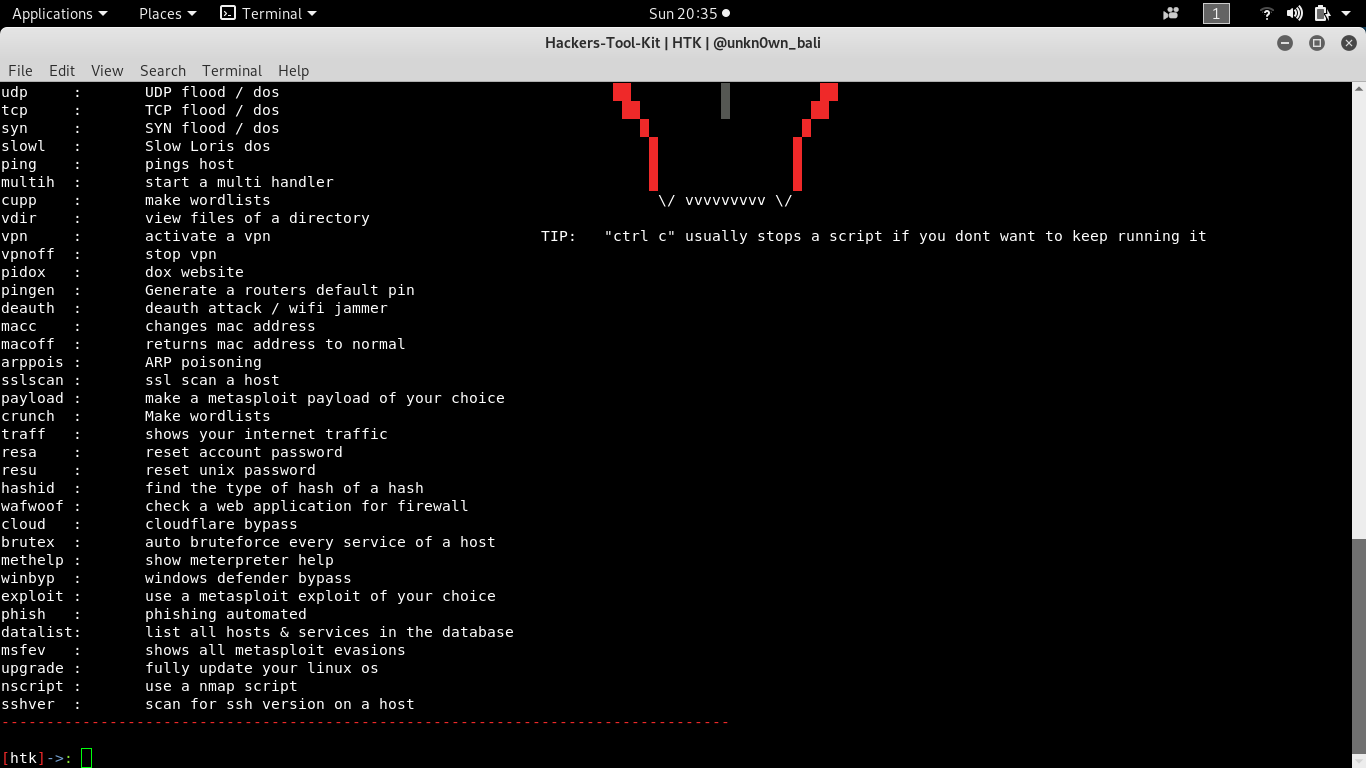The width and height of the screenshot is (1366, 768).
Task: Click the 'cloudflare bypass' description
Action: [221, 524]
